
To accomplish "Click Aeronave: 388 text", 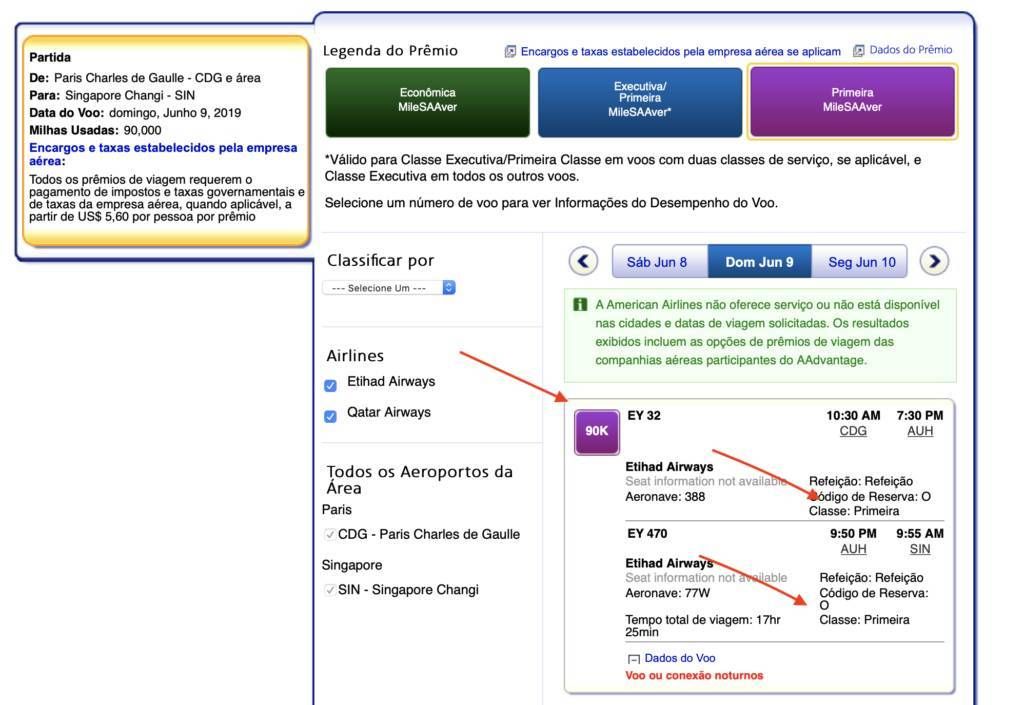I will 665,497.
